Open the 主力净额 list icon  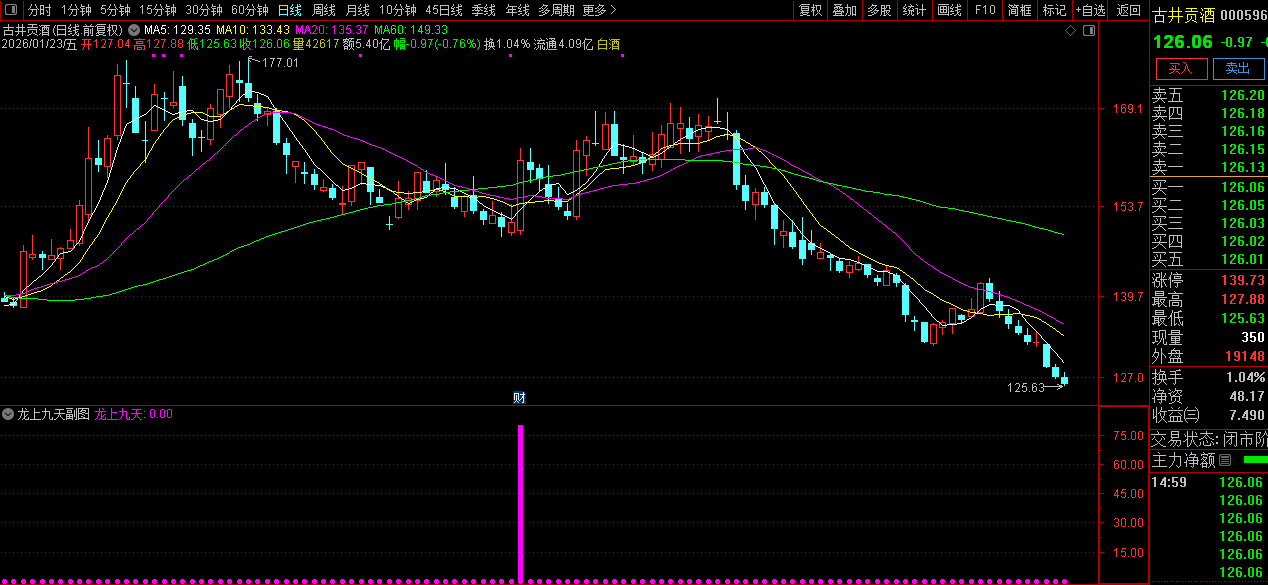(1223, 461)
